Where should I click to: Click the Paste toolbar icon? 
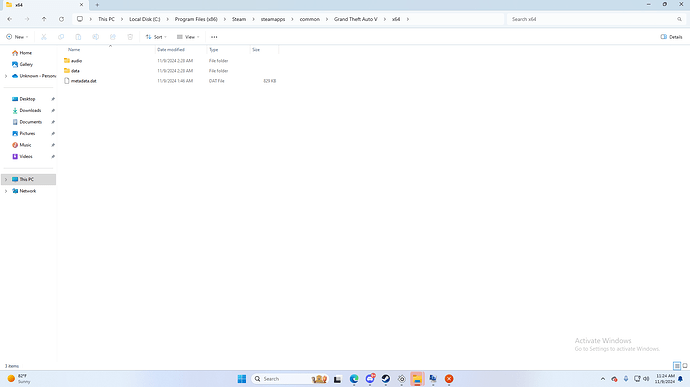coord(78,37)
